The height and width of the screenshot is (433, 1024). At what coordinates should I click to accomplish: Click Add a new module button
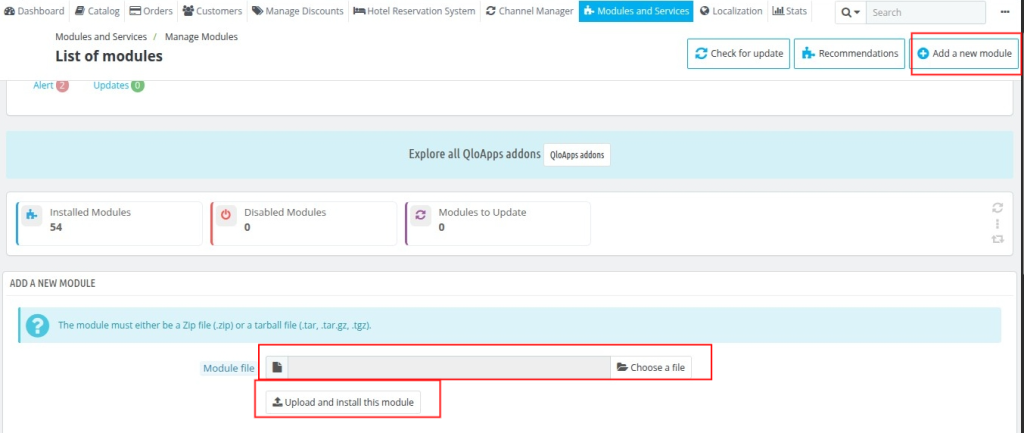point(964,53)
